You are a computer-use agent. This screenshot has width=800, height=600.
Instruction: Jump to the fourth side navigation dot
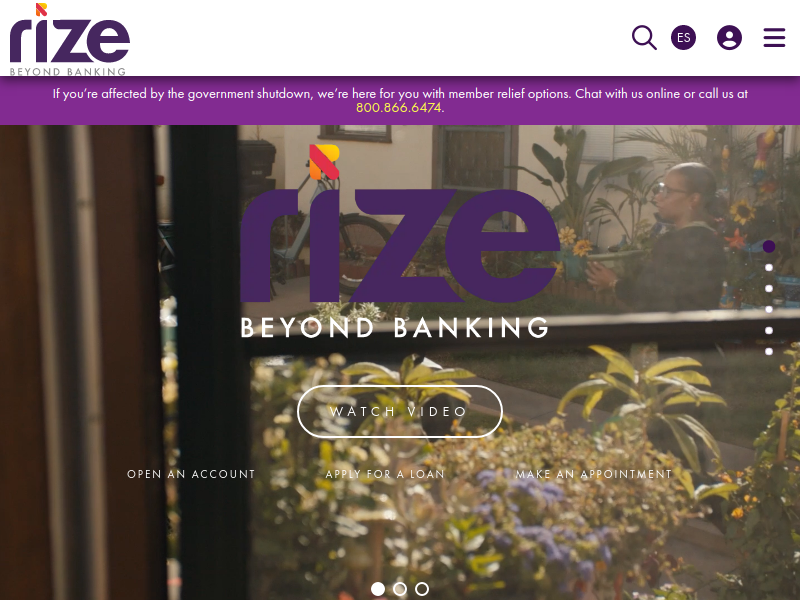[x=769, y=309]
